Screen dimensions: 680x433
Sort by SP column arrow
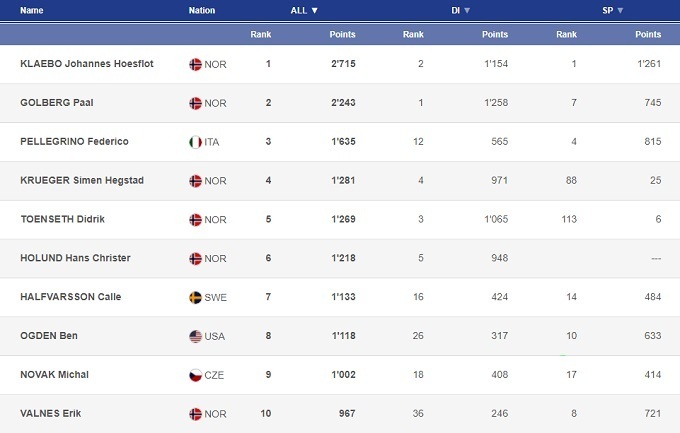620,10
